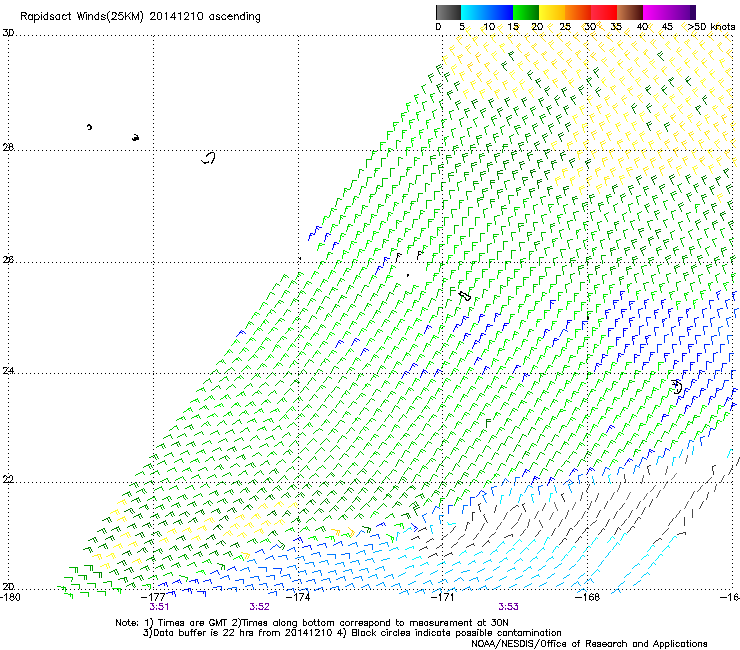
Task: Click the -177 longitude axis label
Action: coord(154,597)
